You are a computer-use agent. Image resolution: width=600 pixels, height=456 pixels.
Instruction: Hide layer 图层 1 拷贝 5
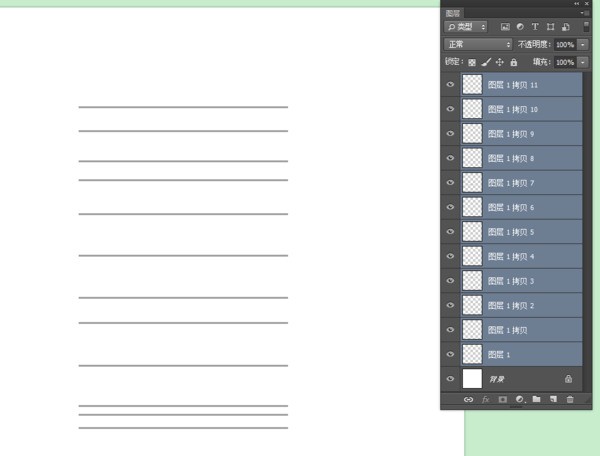[x=450, y=232]
